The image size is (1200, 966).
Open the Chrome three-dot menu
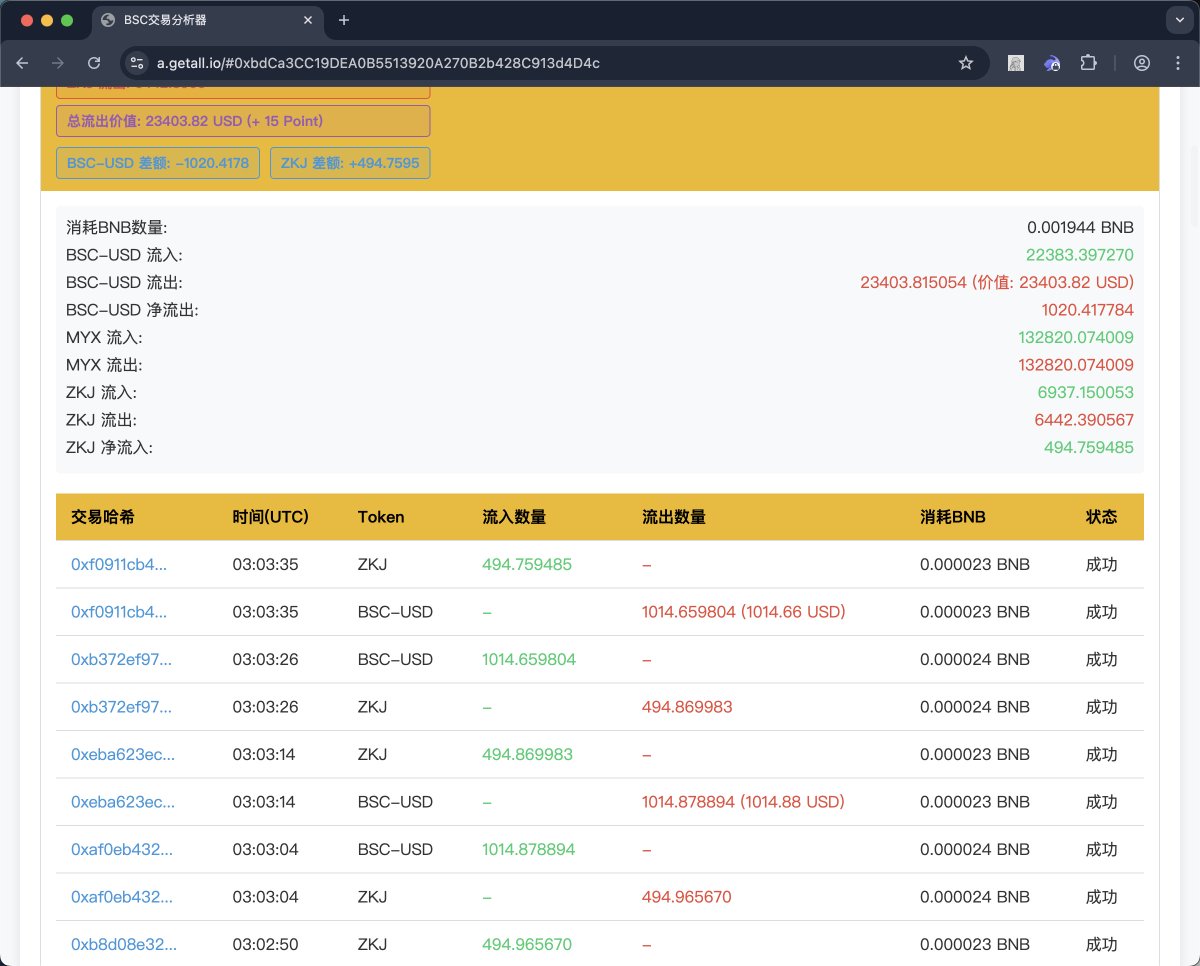[1176, 63]
